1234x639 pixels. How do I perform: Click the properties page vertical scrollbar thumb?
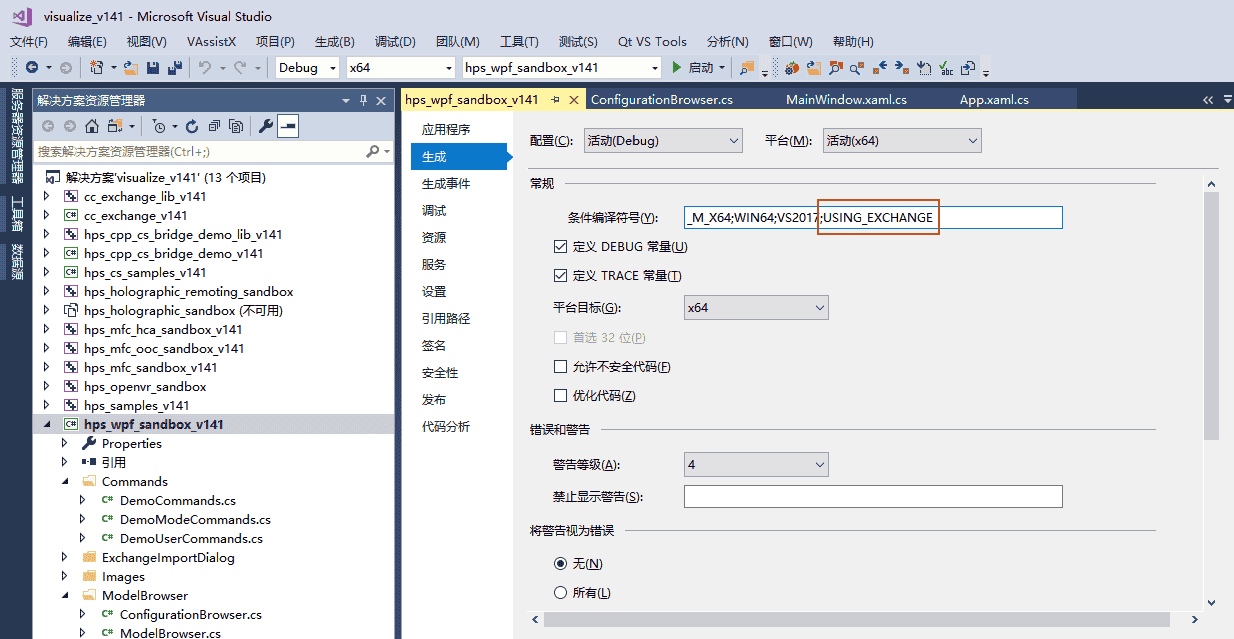pos(1211,316)
